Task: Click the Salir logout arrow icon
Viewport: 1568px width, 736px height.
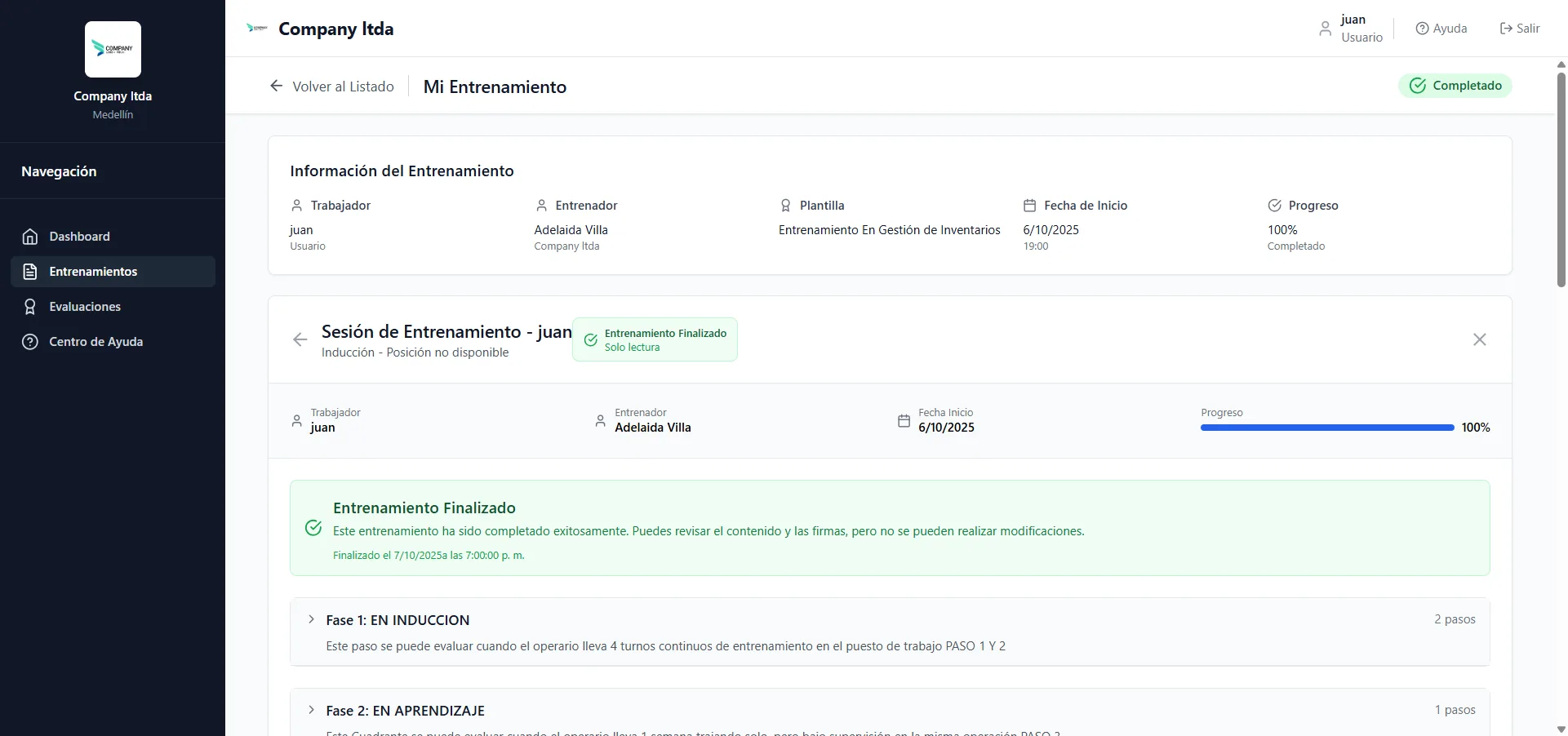Action: click(x=1506, y=29)
